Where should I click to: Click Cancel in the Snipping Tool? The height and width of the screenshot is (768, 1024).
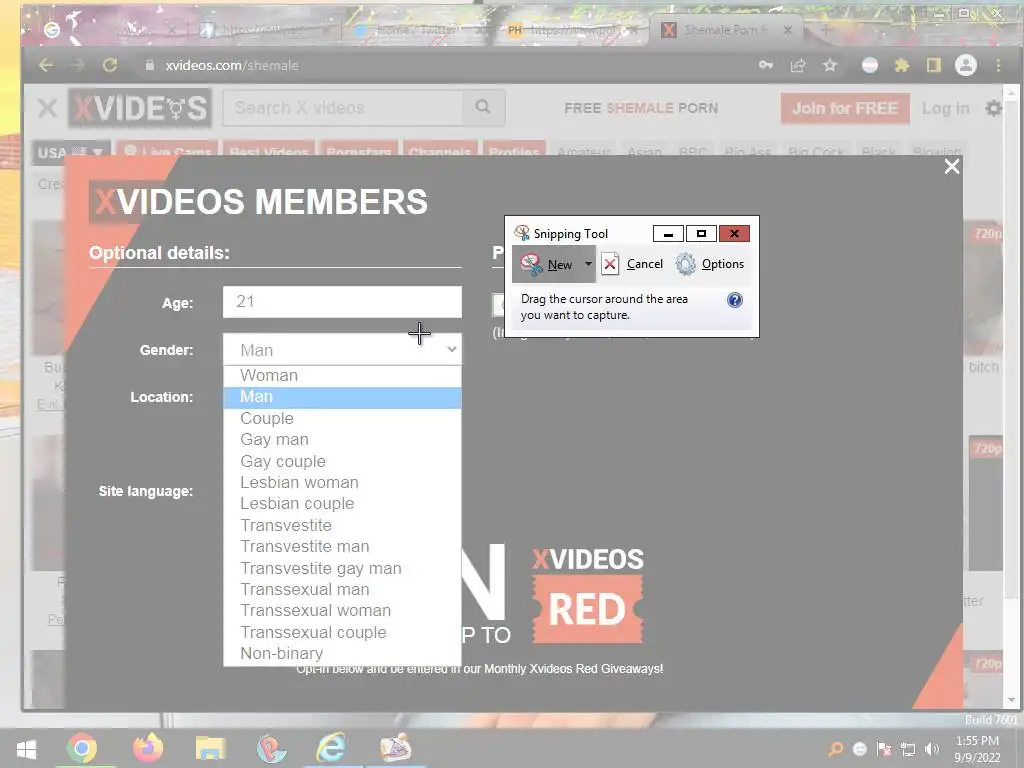pos(632,264)
